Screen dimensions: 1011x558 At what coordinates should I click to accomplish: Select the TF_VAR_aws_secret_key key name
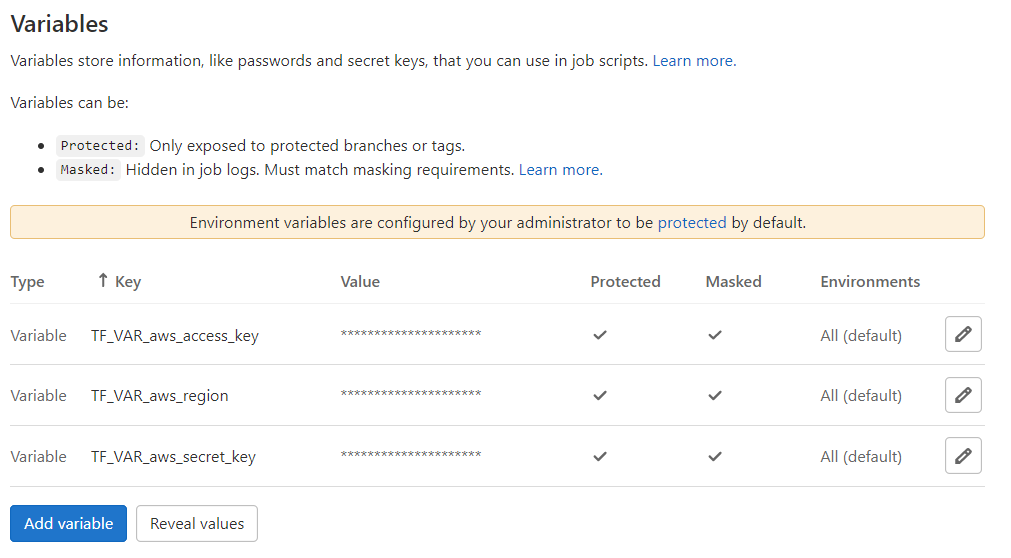173,457
